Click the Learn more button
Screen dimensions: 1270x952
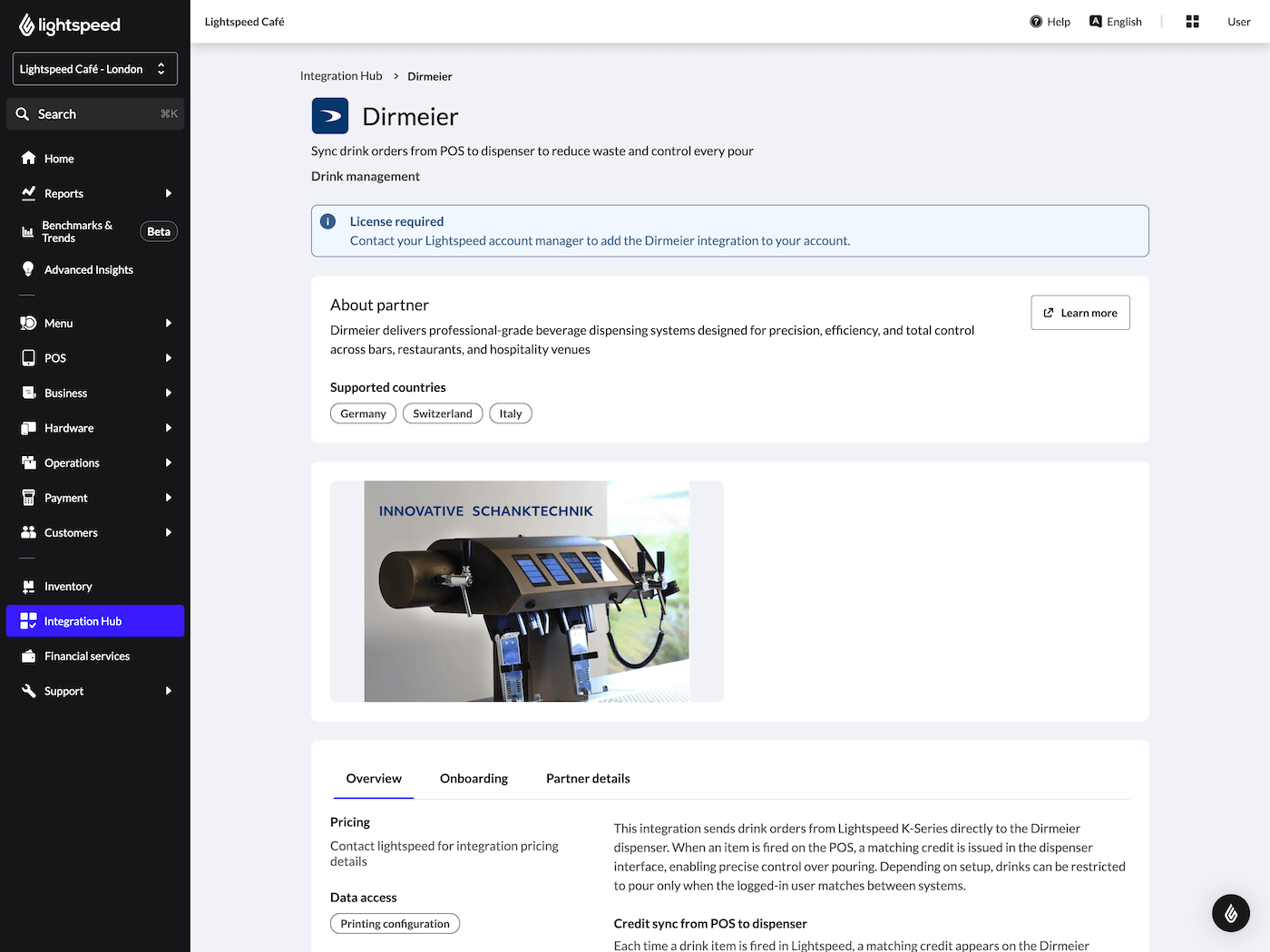tap(1079, 312)
